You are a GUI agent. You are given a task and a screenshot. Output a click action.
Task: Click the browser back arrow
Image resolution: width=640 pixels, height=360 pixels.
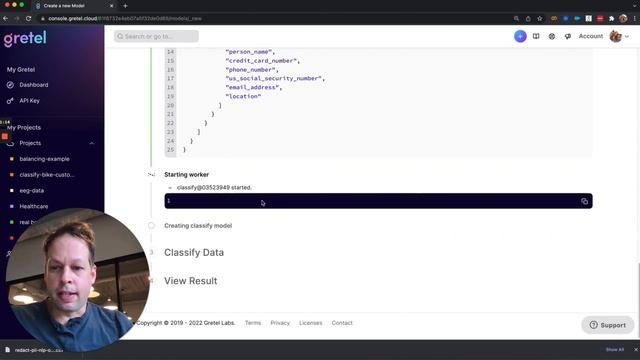(5, 18)
